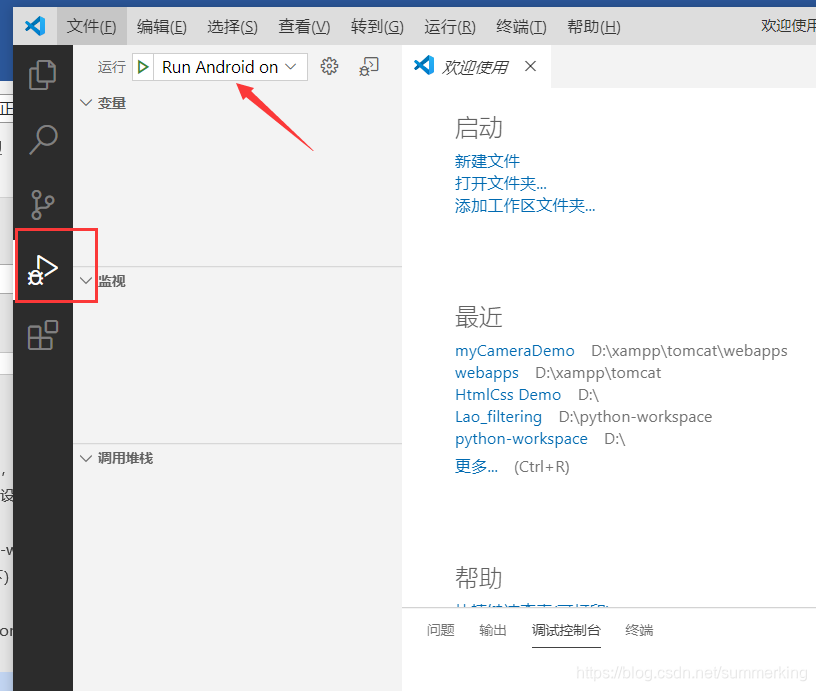Open the 转到(G) menu
This screenshot has height=691, width=816.
tap(377, 26)
